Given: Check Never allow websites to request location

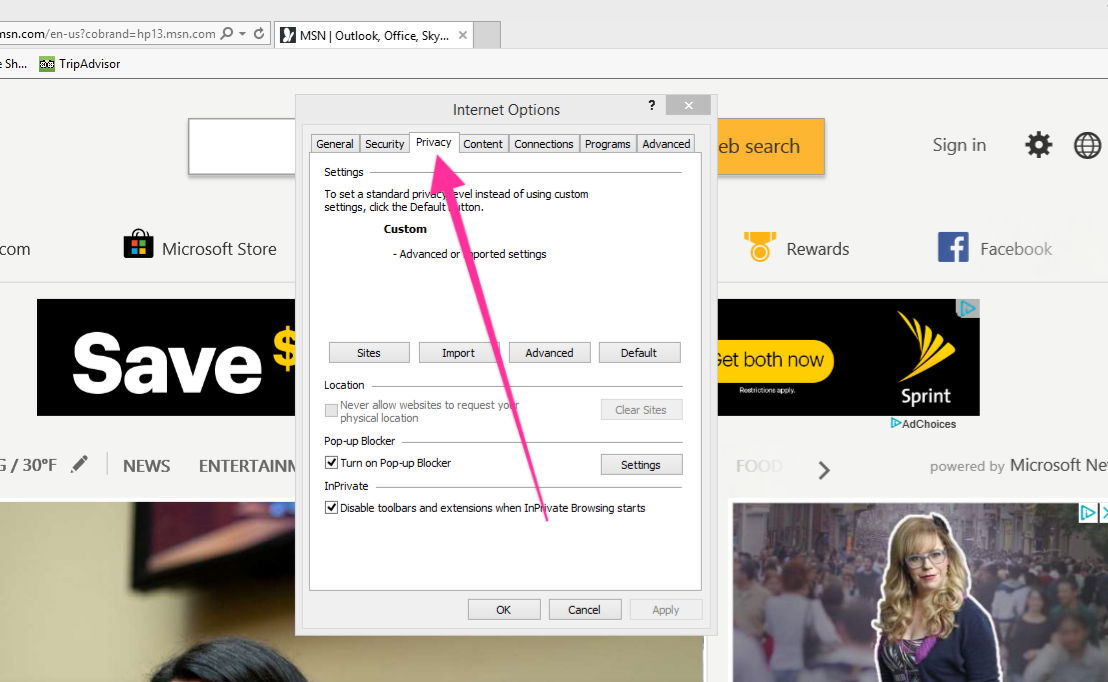Looking at the screenshot, I should click(x=331, y=410).
